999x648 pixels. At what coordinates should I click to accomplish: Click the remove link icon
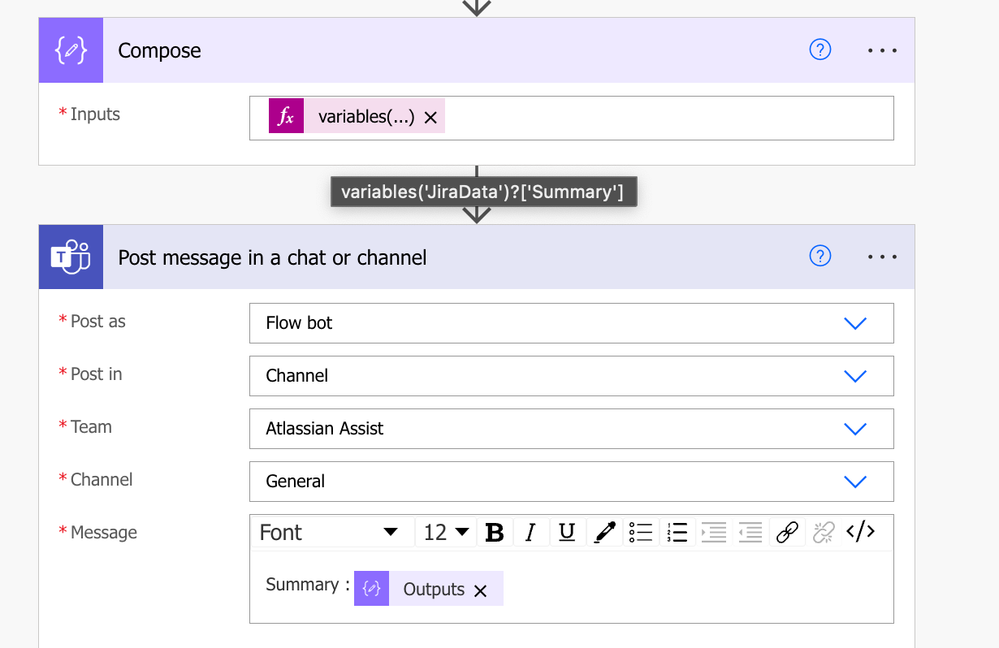[x=823, y=532]
